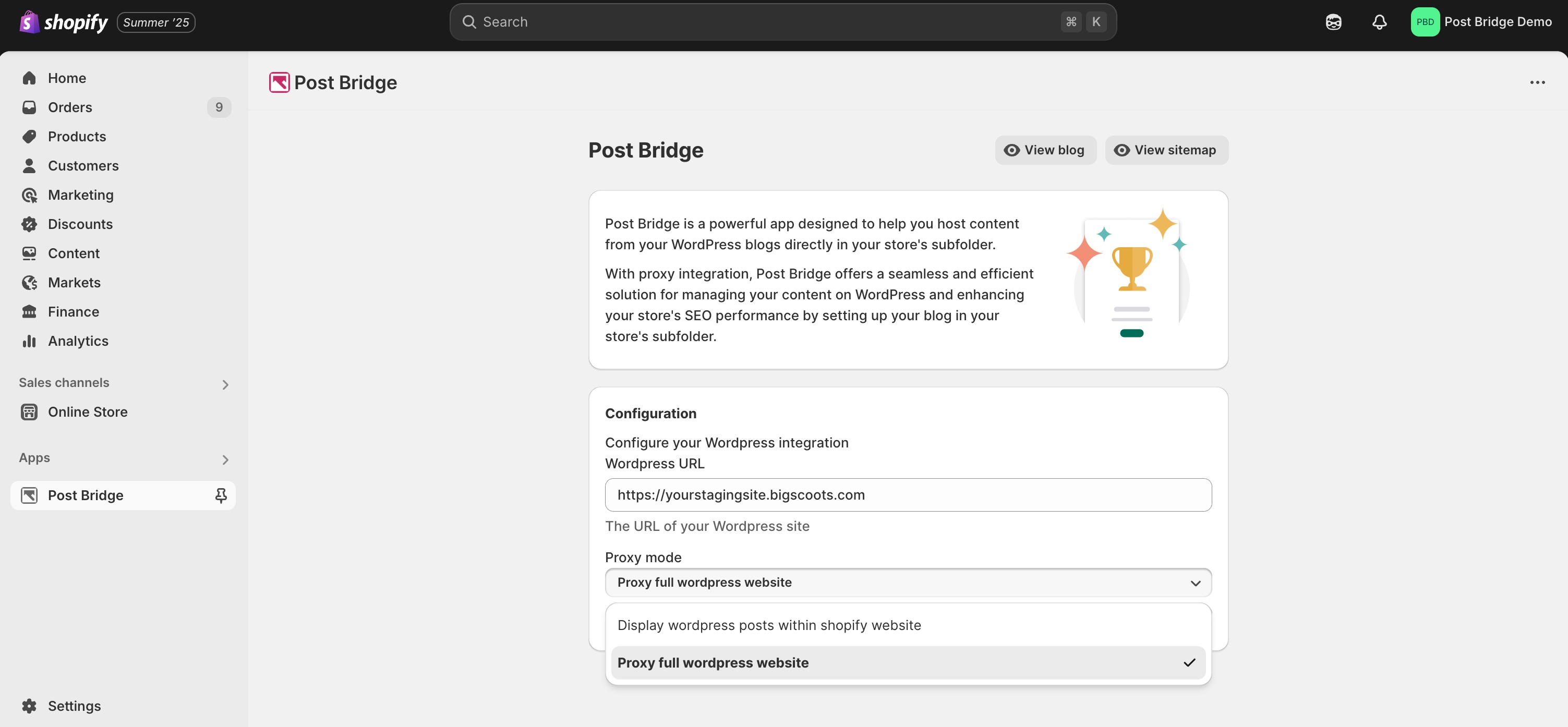
Task: Expand the Apps section chevron
Action: point(225,459)
